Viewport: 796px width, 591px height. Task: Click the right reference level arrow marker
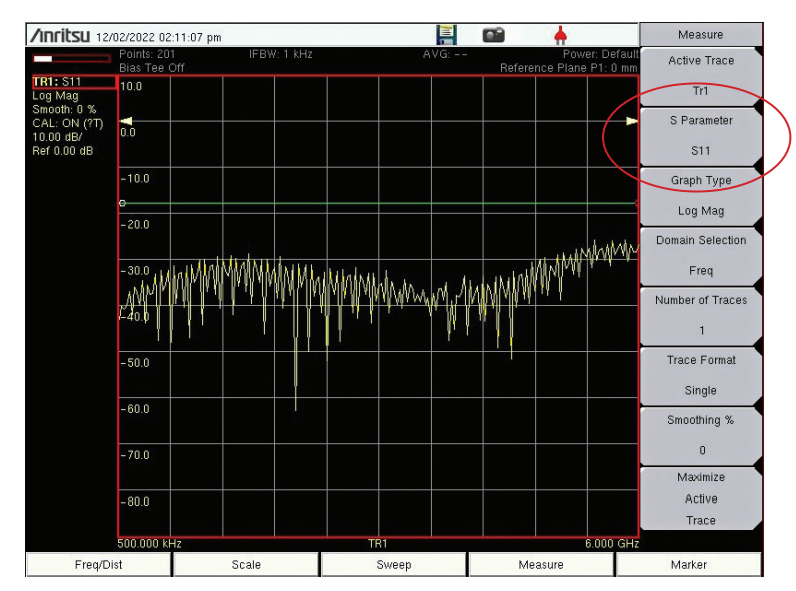632,121
